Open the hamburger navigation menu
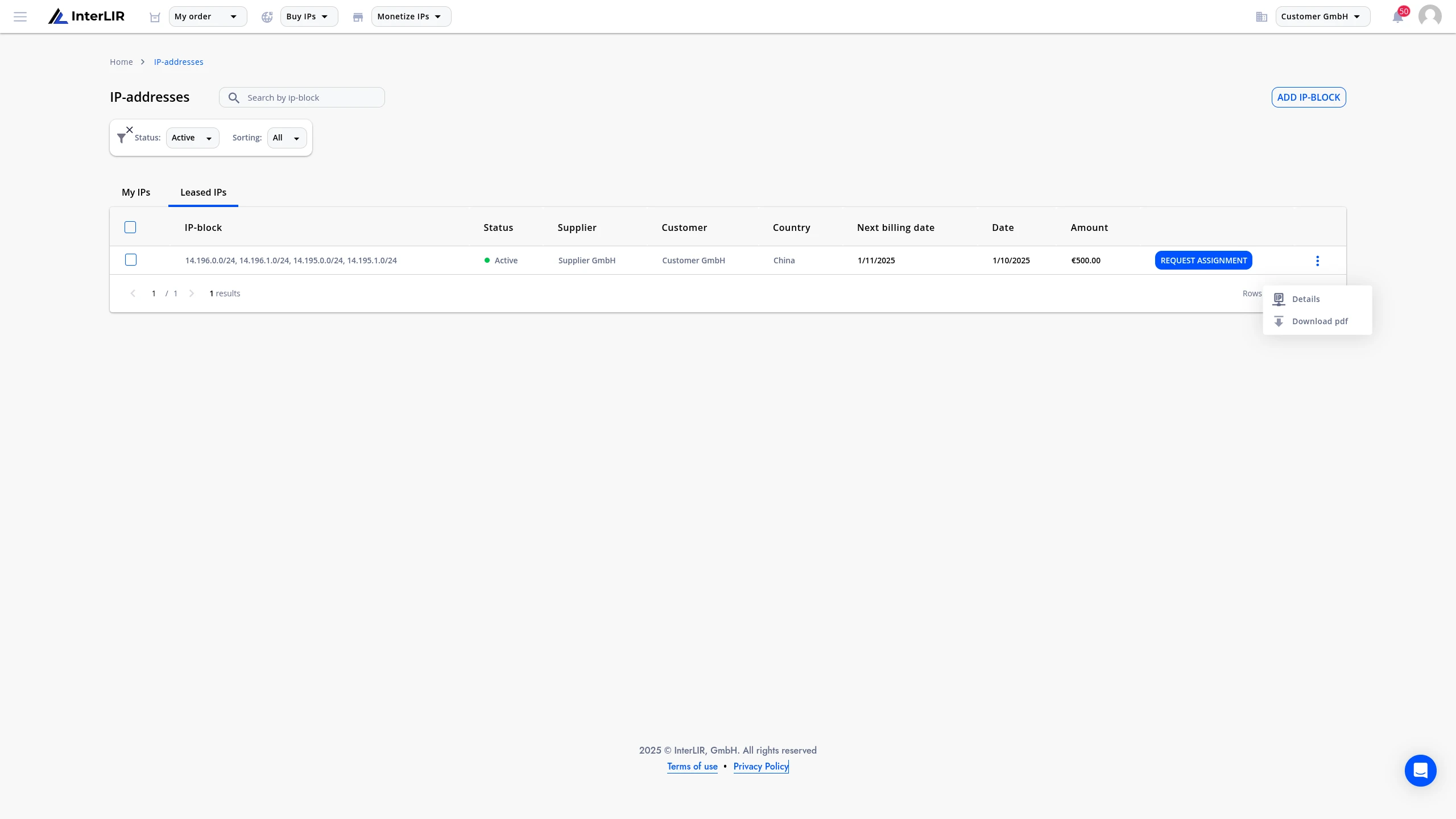Image resolution: width=1456 pixels, height=819 pixels. click(x=20, y=16)
